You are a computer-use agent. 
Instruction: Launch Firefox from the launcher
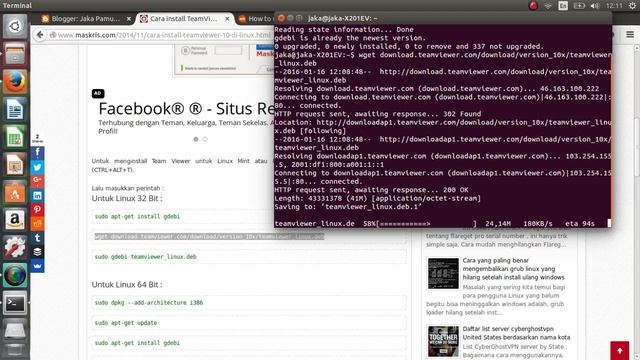15,82
